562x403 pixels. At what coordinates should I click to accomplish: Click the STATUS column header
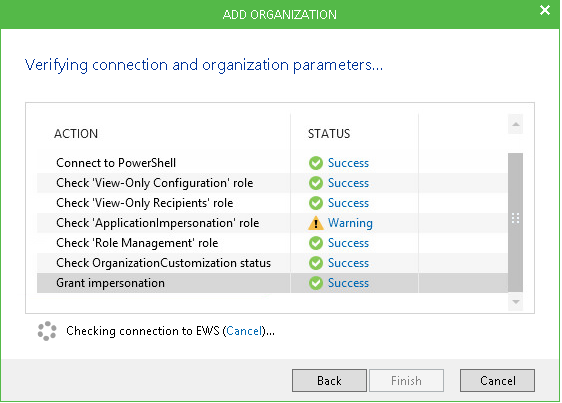[329, 134]
